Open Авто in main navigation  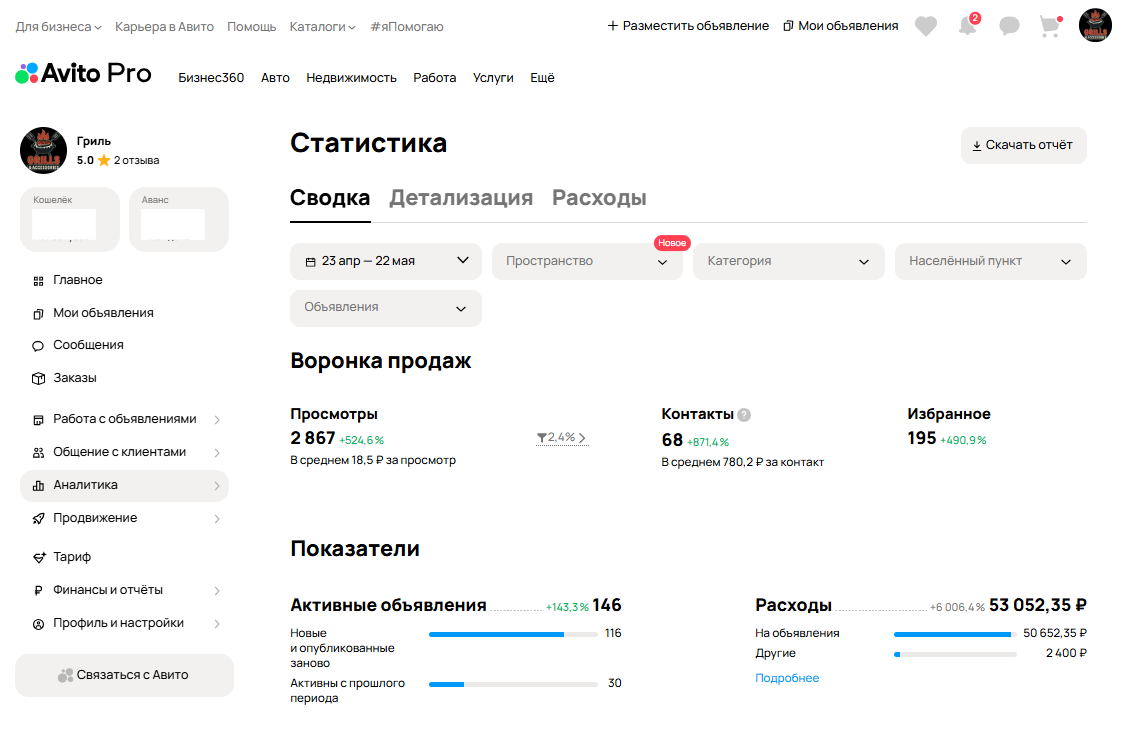pos(275,78)
